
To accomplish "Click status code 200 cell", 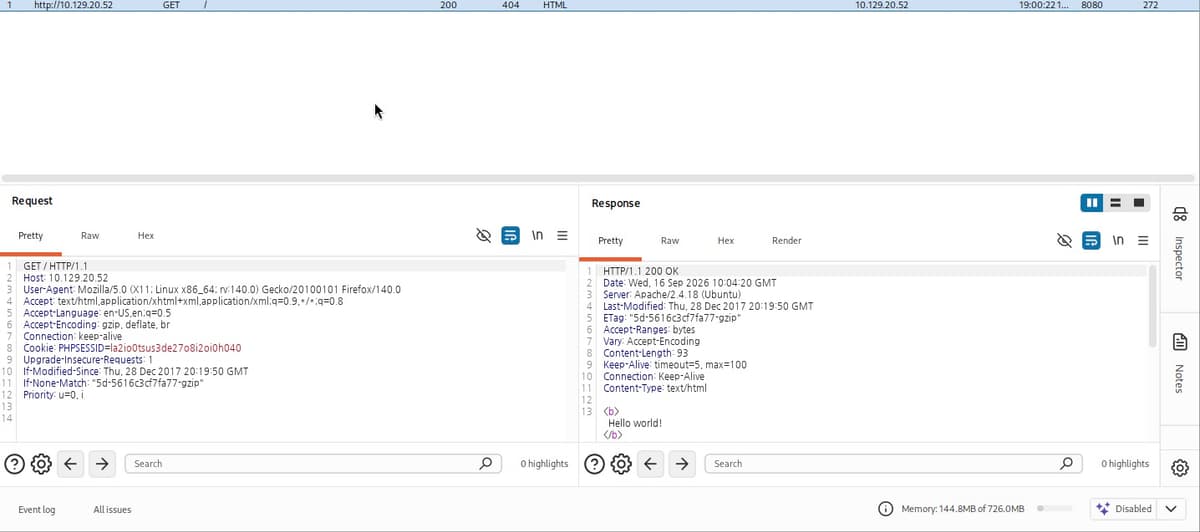I will pos(448,5).
